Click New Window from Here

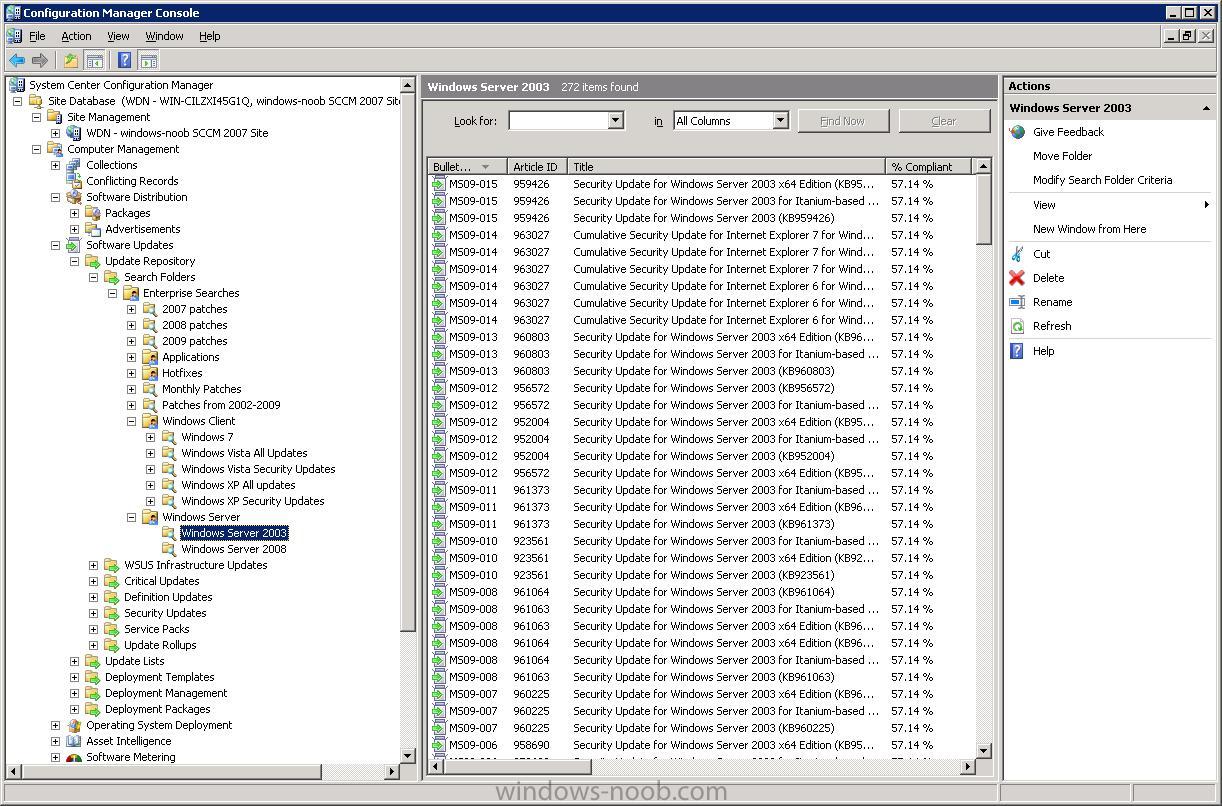point(1089,229)
